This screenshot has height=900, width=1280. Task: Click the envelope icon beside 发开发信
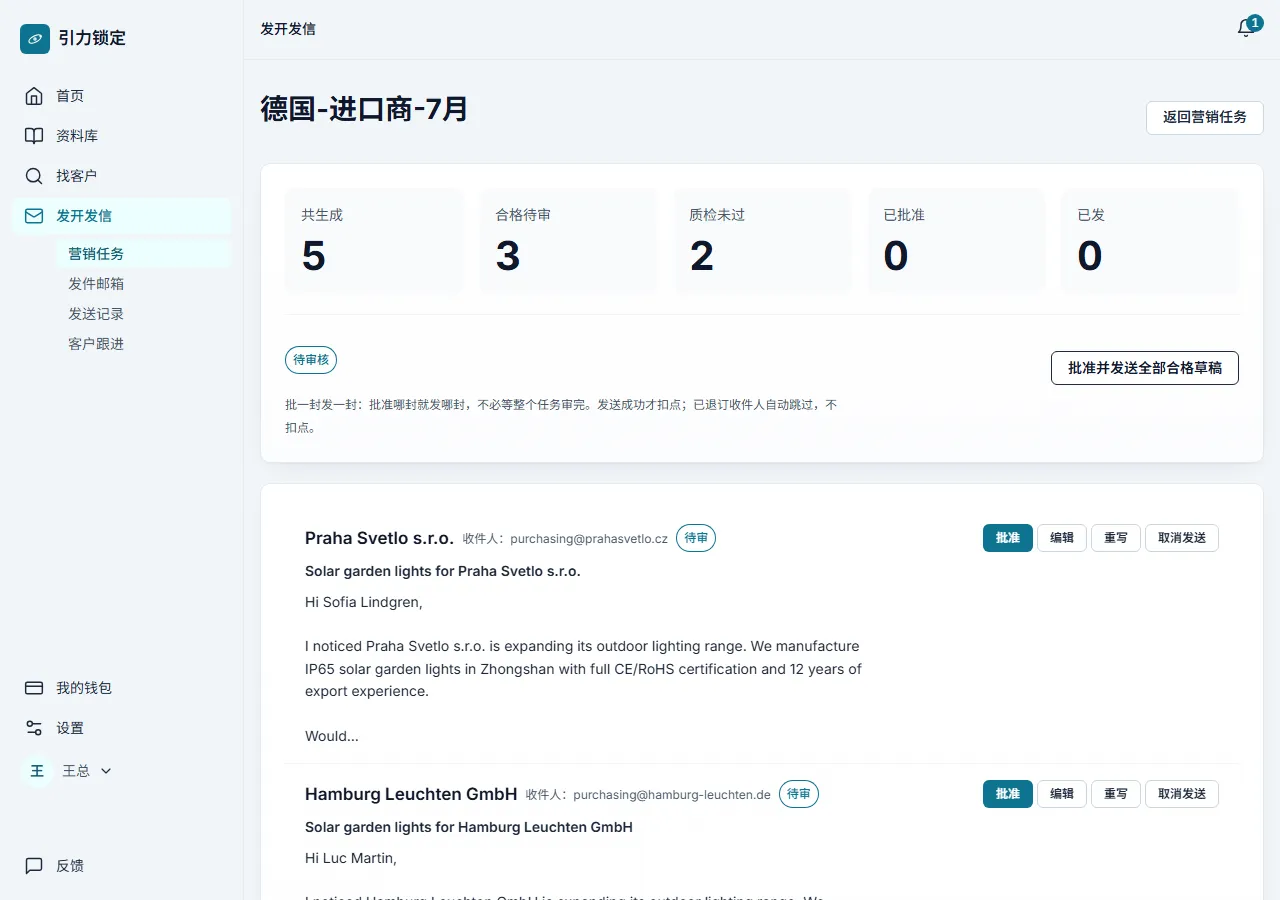tap(34, 216)
